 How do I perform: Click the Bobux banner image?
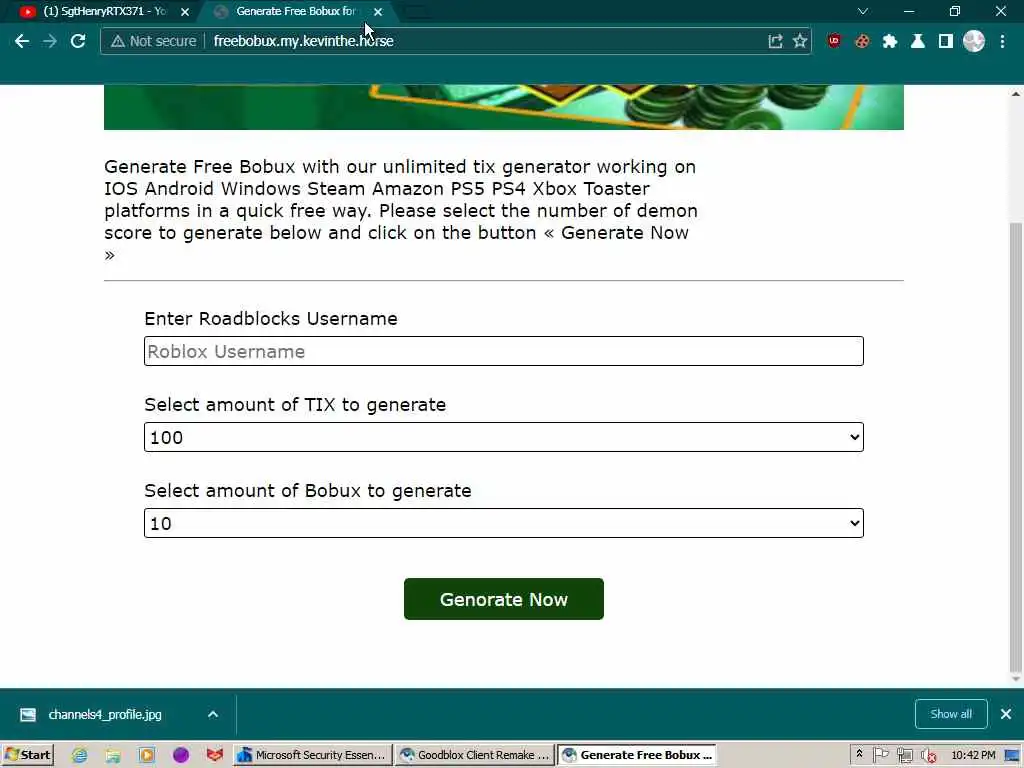504,107
